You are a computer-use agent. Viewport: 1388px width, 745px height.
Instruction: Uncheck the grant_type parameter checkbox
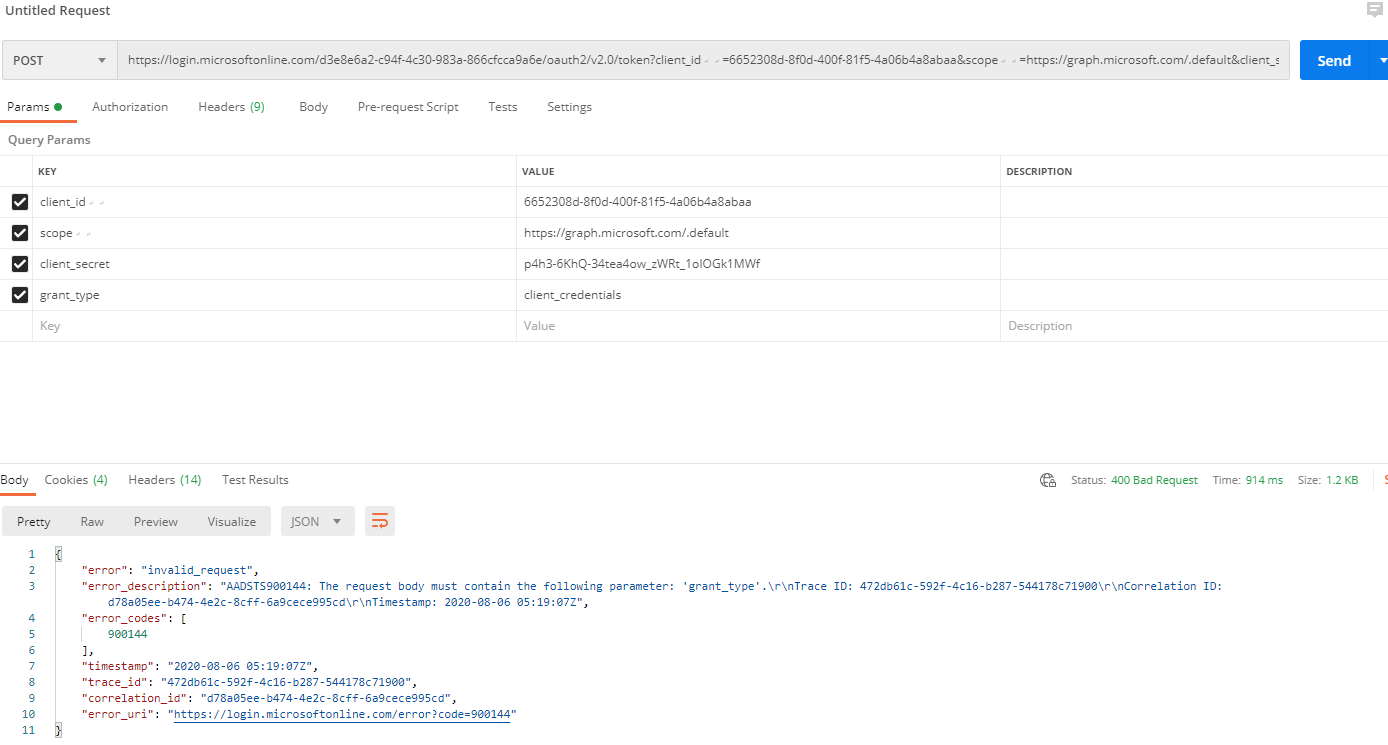(19, 295)
